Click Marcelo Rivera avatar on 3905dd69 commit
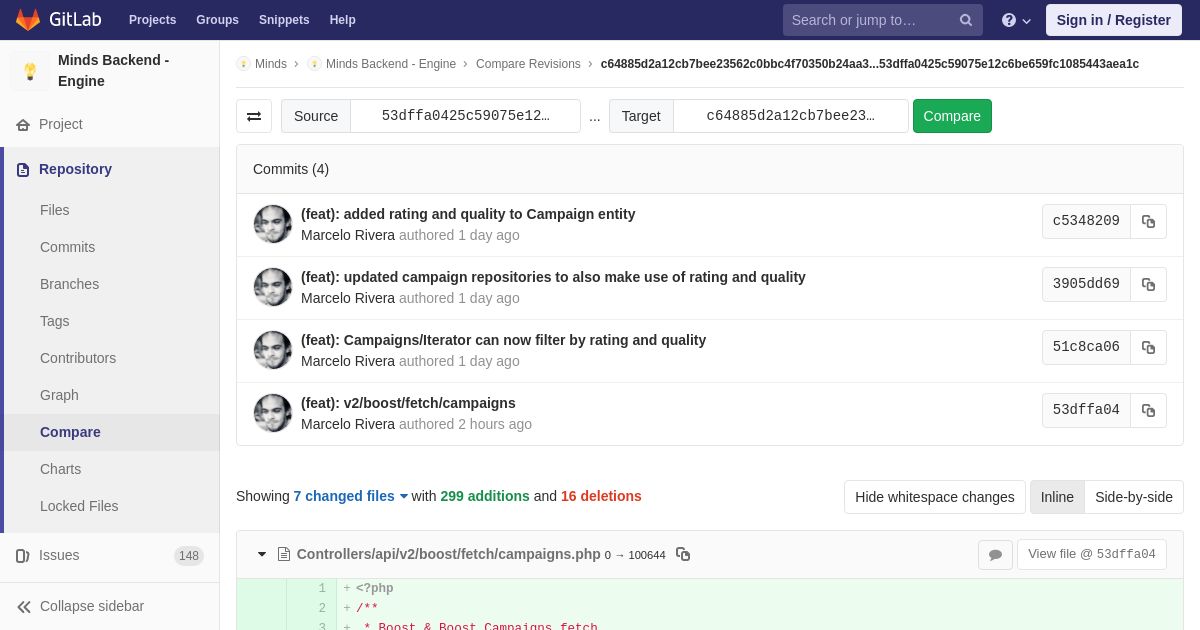 [273, 287]
